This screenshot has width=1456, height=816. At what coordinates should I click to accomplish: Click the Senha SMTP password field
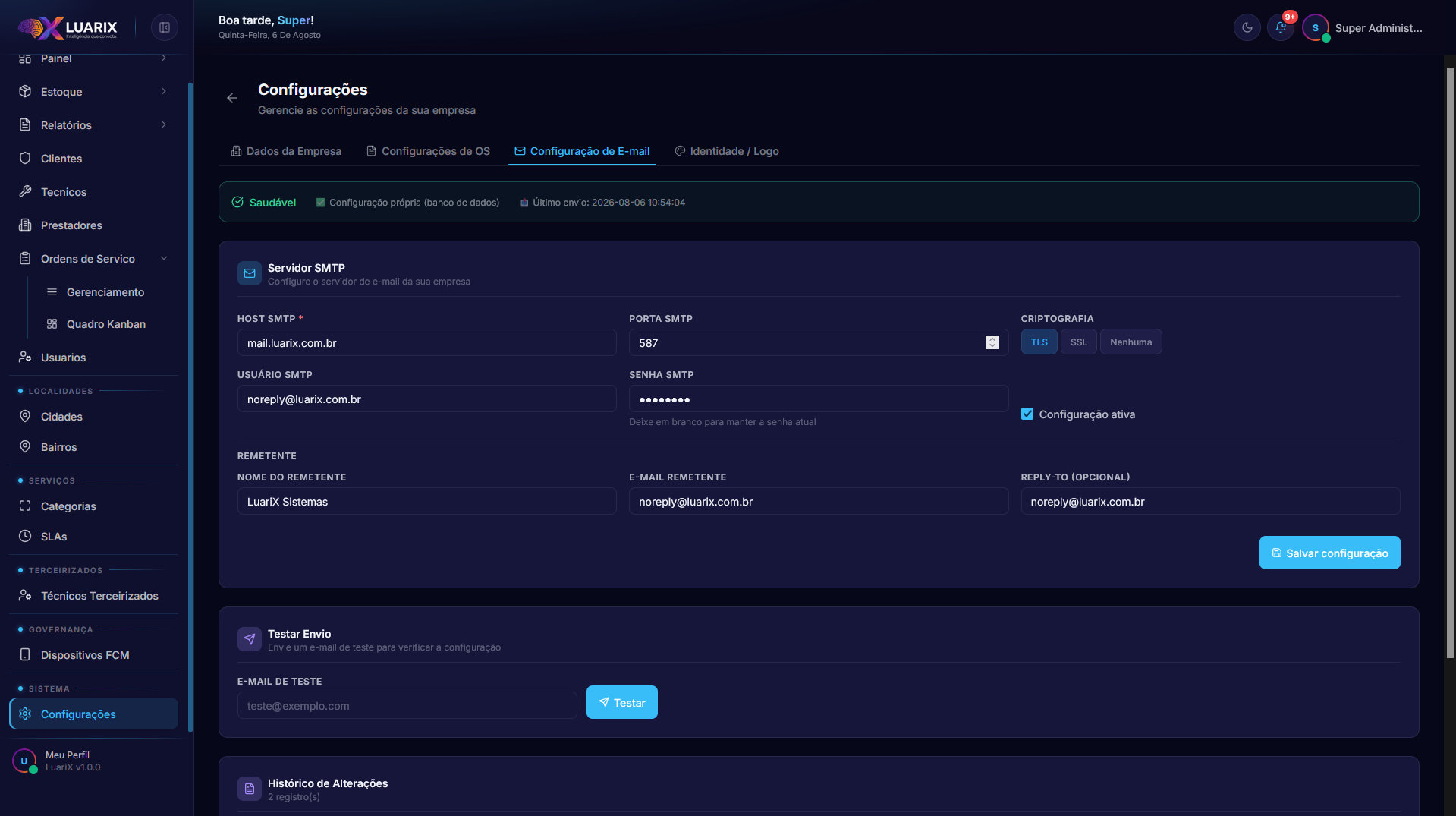[x=819, y=399]
